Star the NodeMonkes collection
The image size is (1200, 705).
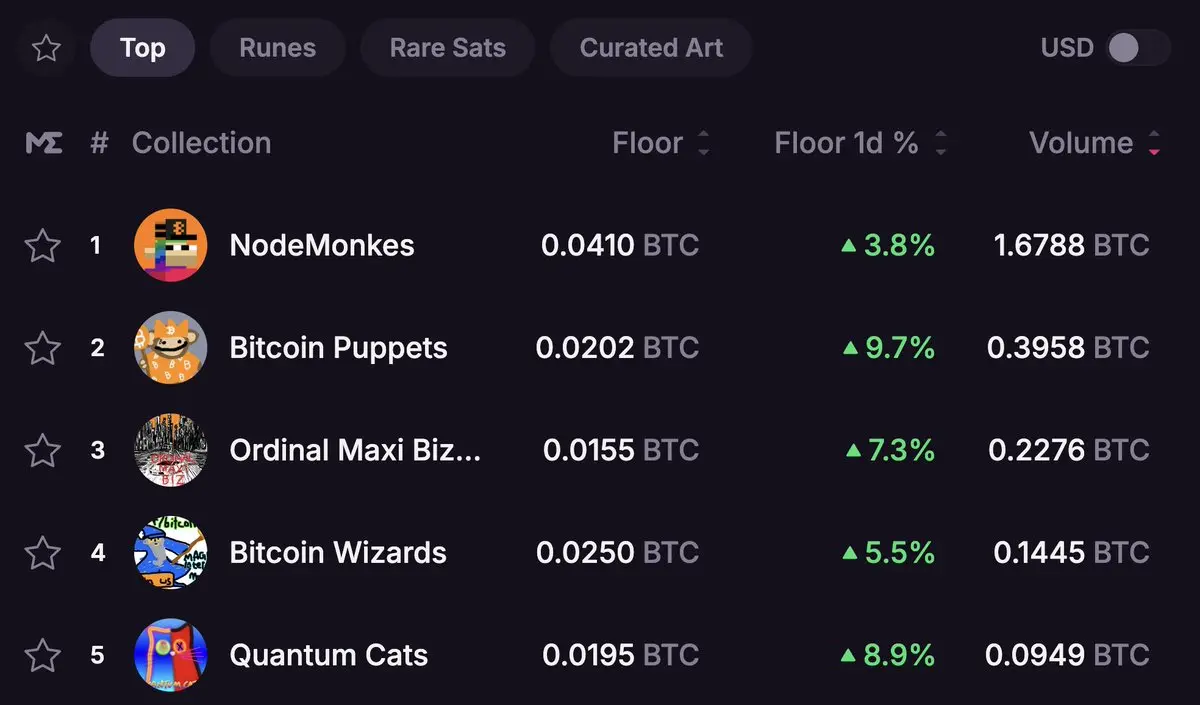click(42, 245)
